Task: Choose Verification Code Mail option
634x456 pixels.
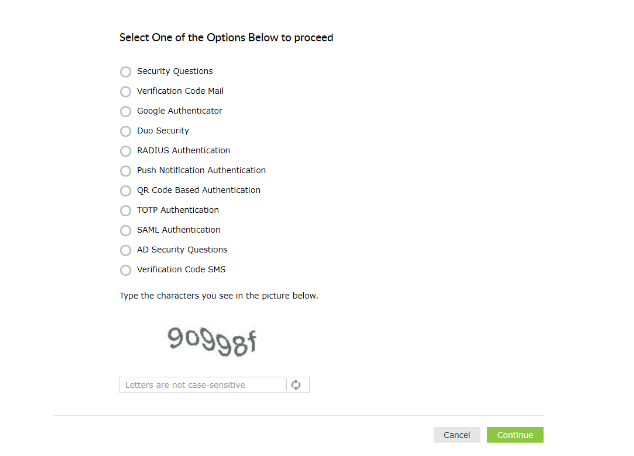Action: pyautogui.click(x=125, y=92)
